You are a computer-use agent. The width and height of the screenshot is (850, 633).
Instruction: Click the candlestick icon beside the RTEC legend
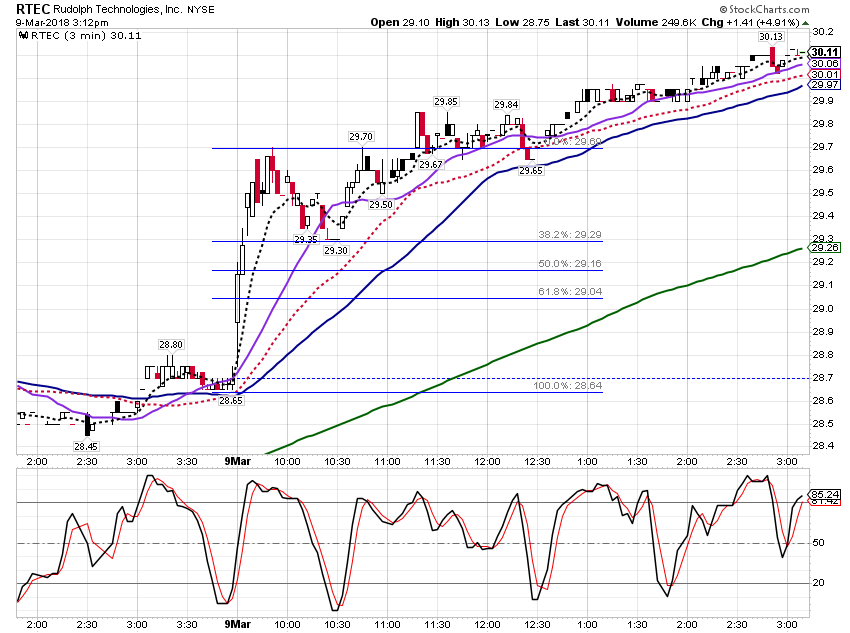pos(23,35)
